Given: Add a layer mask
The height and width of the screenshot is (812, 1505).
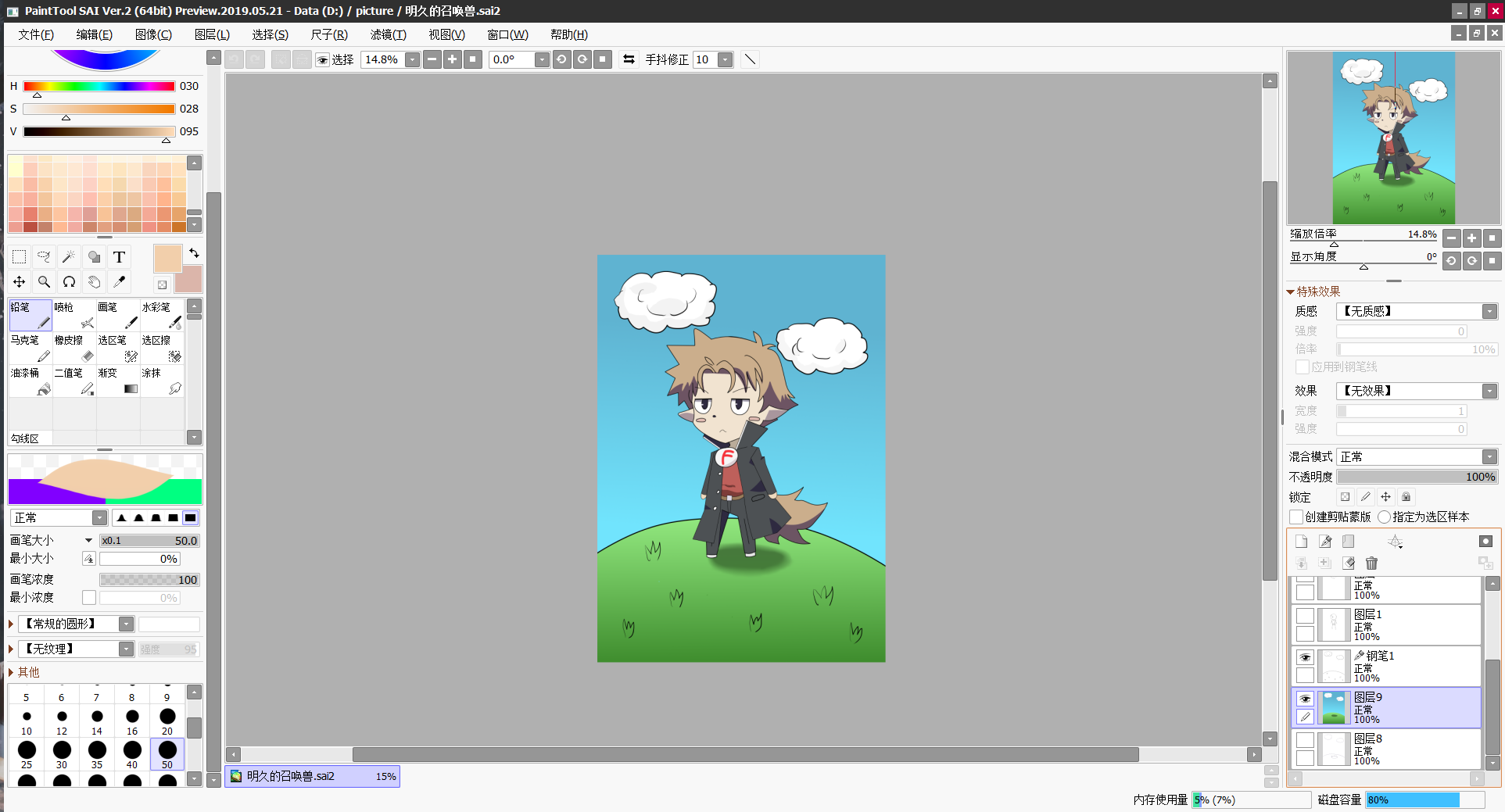Looking at the screenshot, I should 1485,541.
